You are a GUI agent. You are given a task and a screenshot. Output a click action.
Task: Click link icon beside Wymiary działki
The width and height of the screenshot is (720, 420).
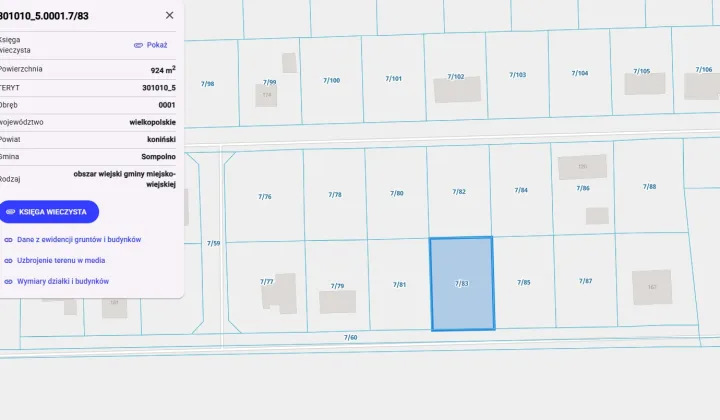(8, 281)
